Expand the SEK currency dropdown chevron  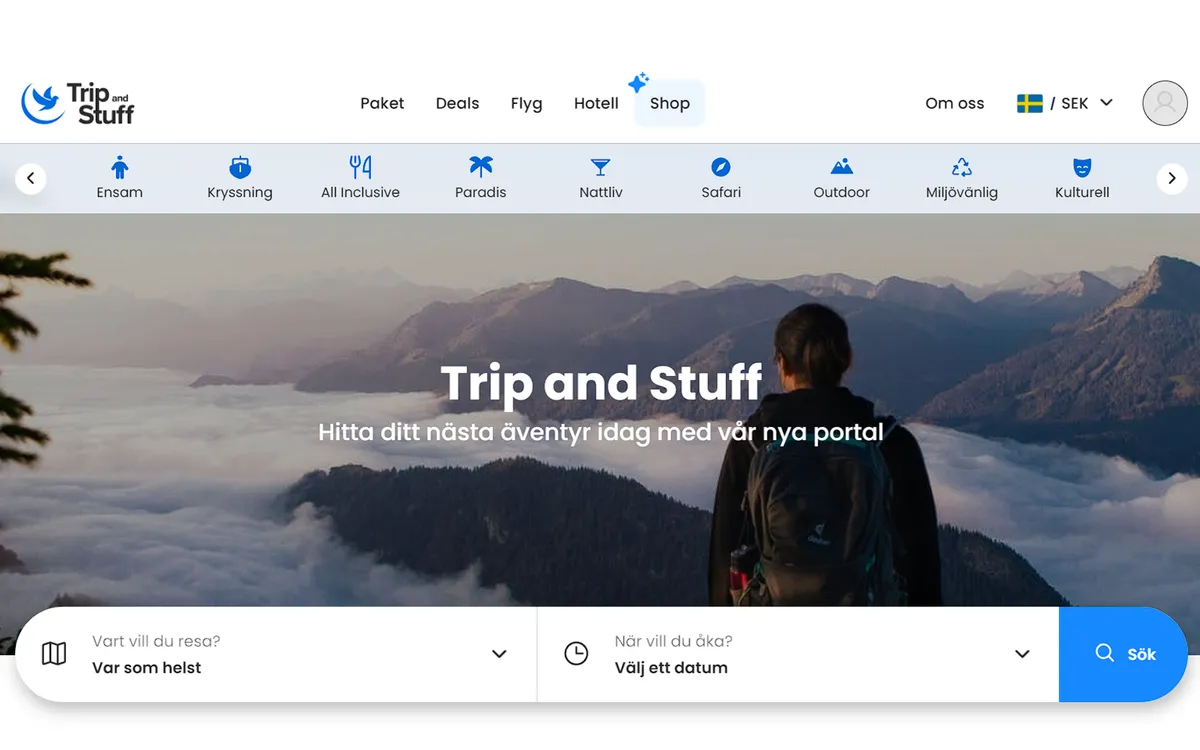click(x=1106, y=102)
